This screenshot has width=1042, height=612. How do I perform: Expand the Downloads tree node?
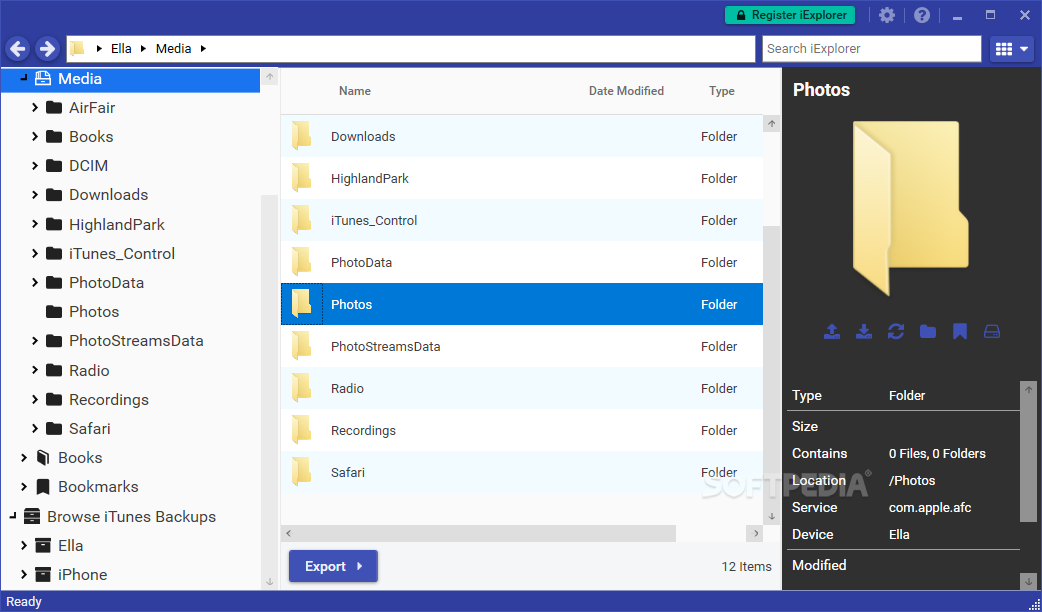(x=35, y=195)
